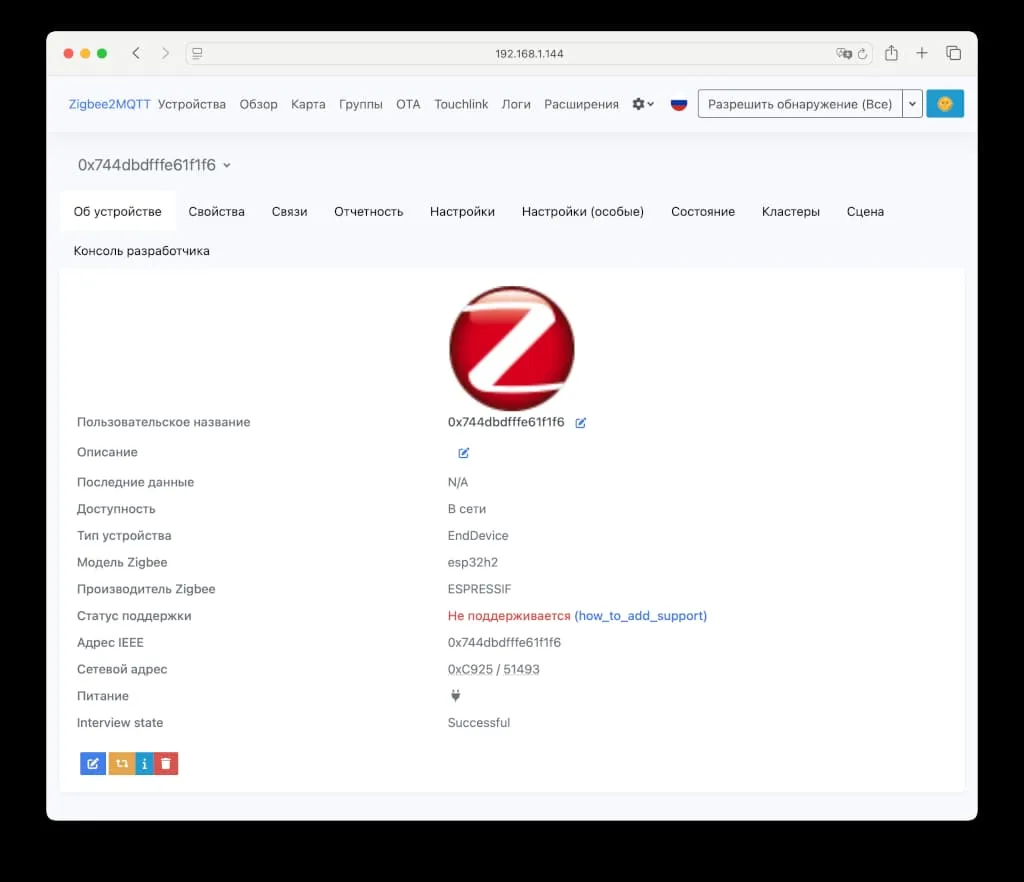1024x882 pixels.
Task: Go to Устройства in navbar
Action: (192, 104)
